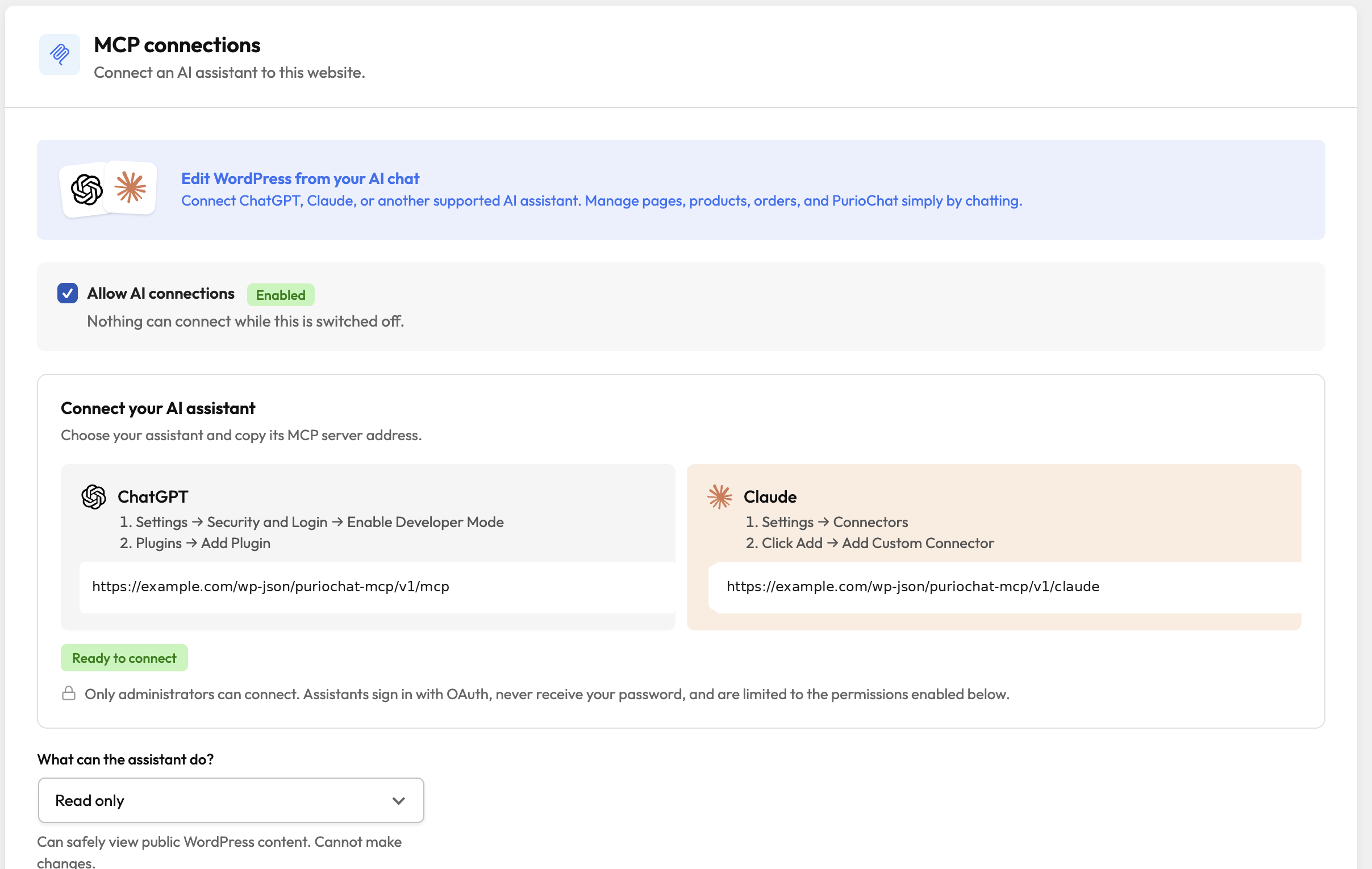Click the Claude card title

(x=770, y=496)
